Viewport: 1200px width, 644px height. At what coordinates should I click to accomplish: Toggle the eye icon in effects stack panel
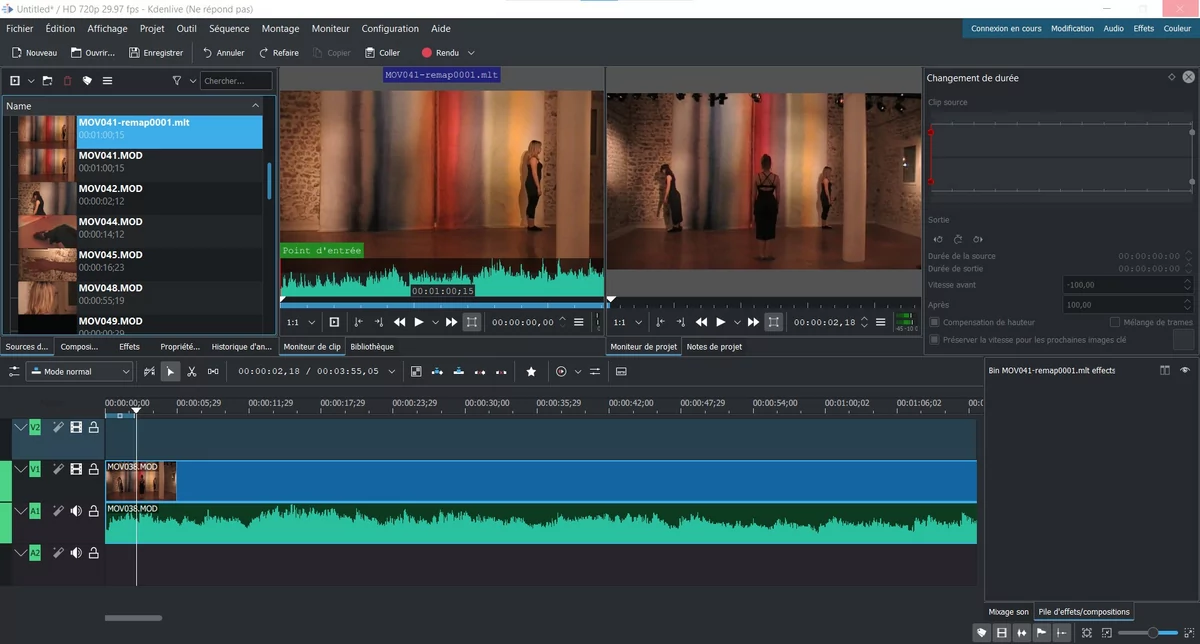(1185, 370)
